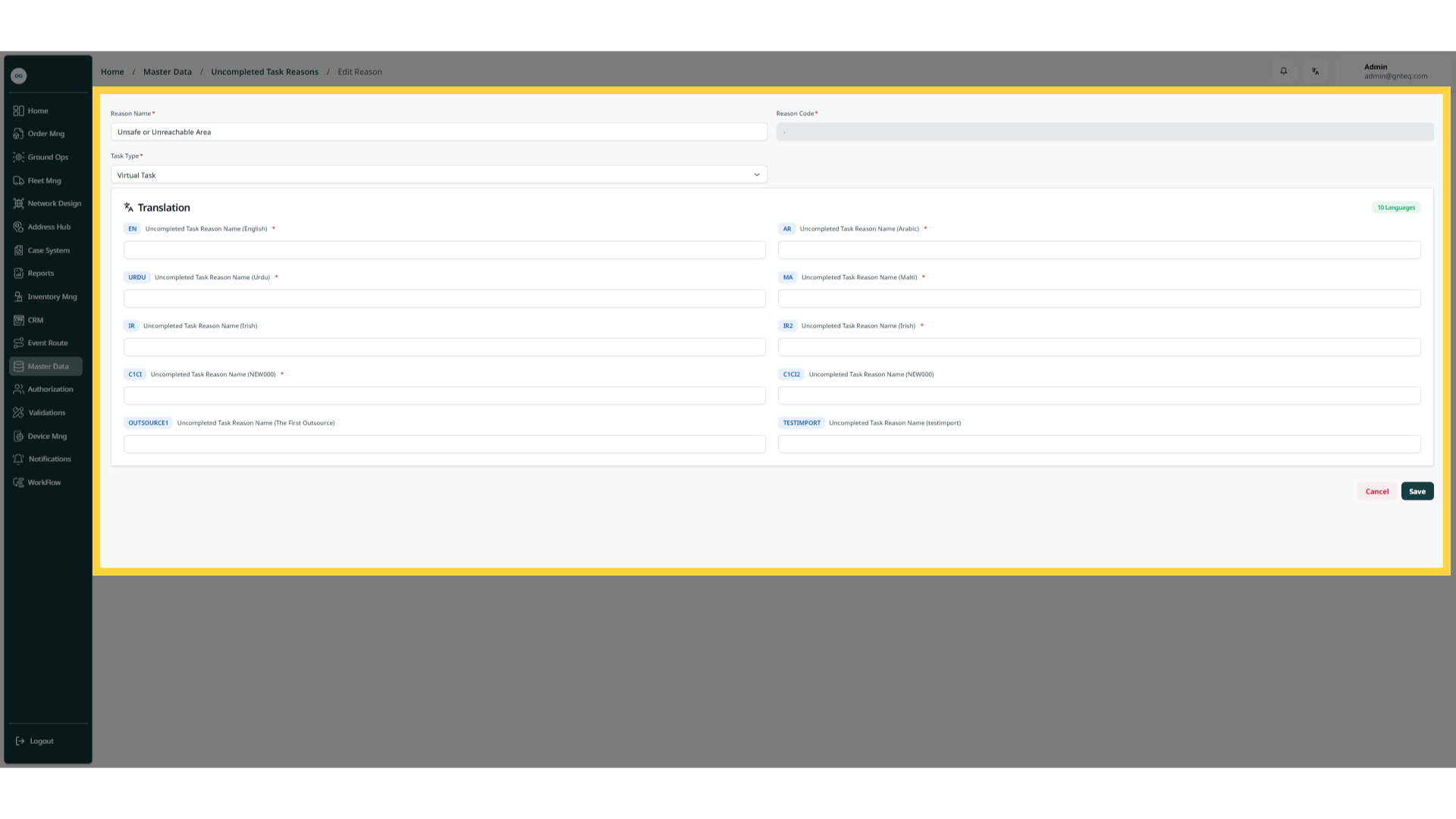Click the Arabic translation input field
This screenshot has width=1456, height=819.
click(x=1099, y=250)
